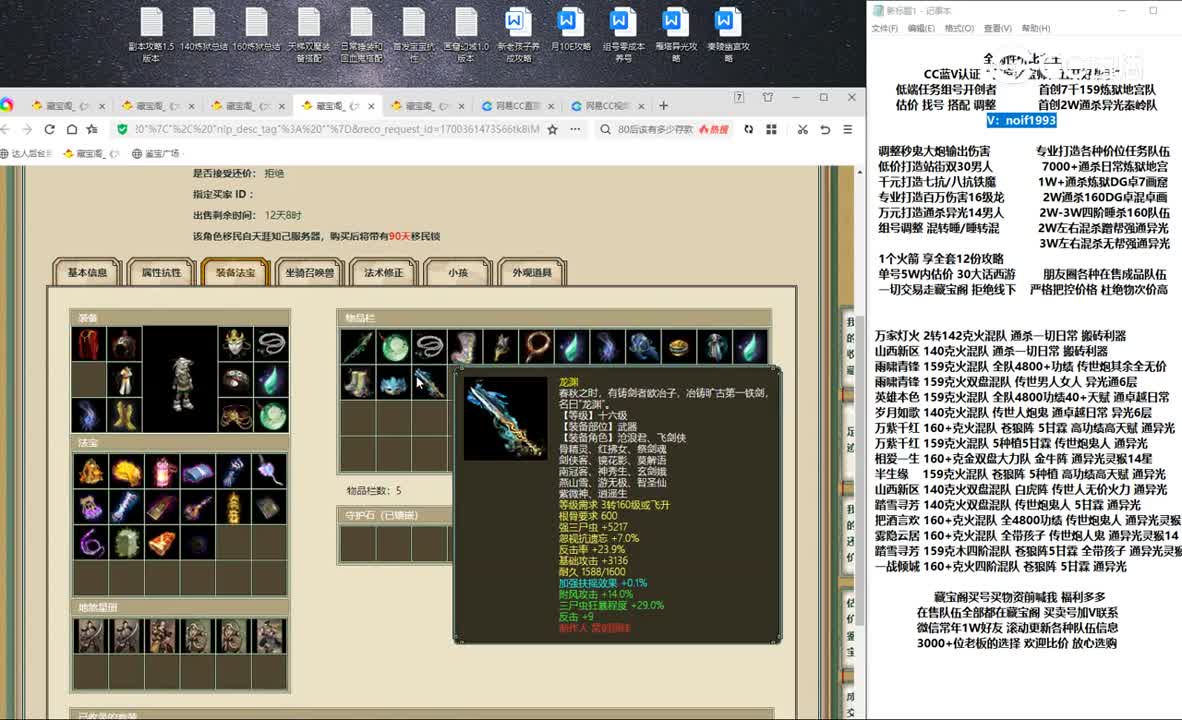Bookmark page with the address-bar star

point(553,130)
